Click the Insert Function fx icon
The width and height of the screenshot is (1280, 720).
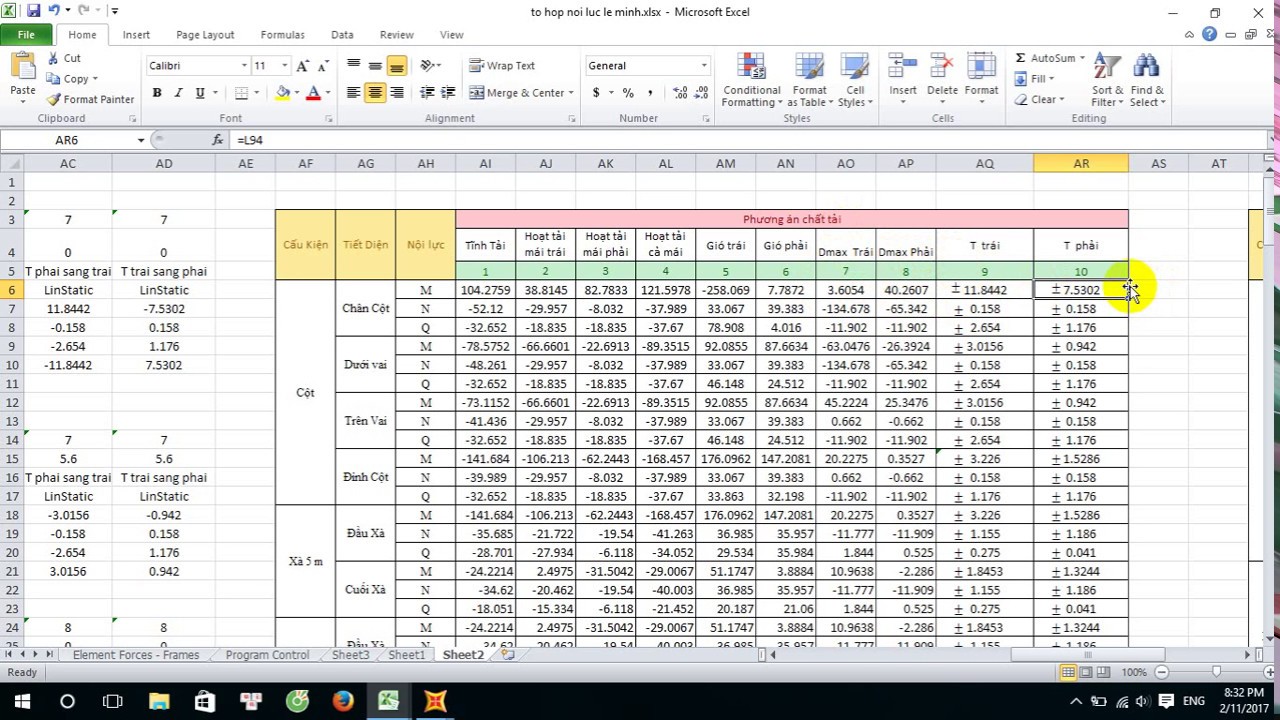tap(218, 140)
